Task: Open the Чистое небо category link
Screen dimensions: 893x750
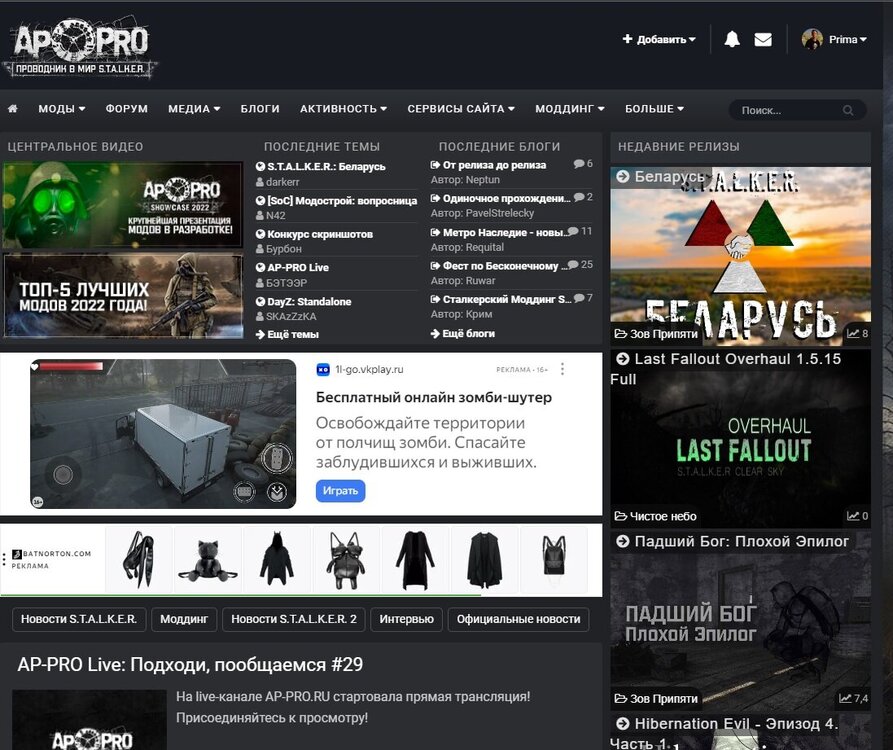Action: (663, 516)
